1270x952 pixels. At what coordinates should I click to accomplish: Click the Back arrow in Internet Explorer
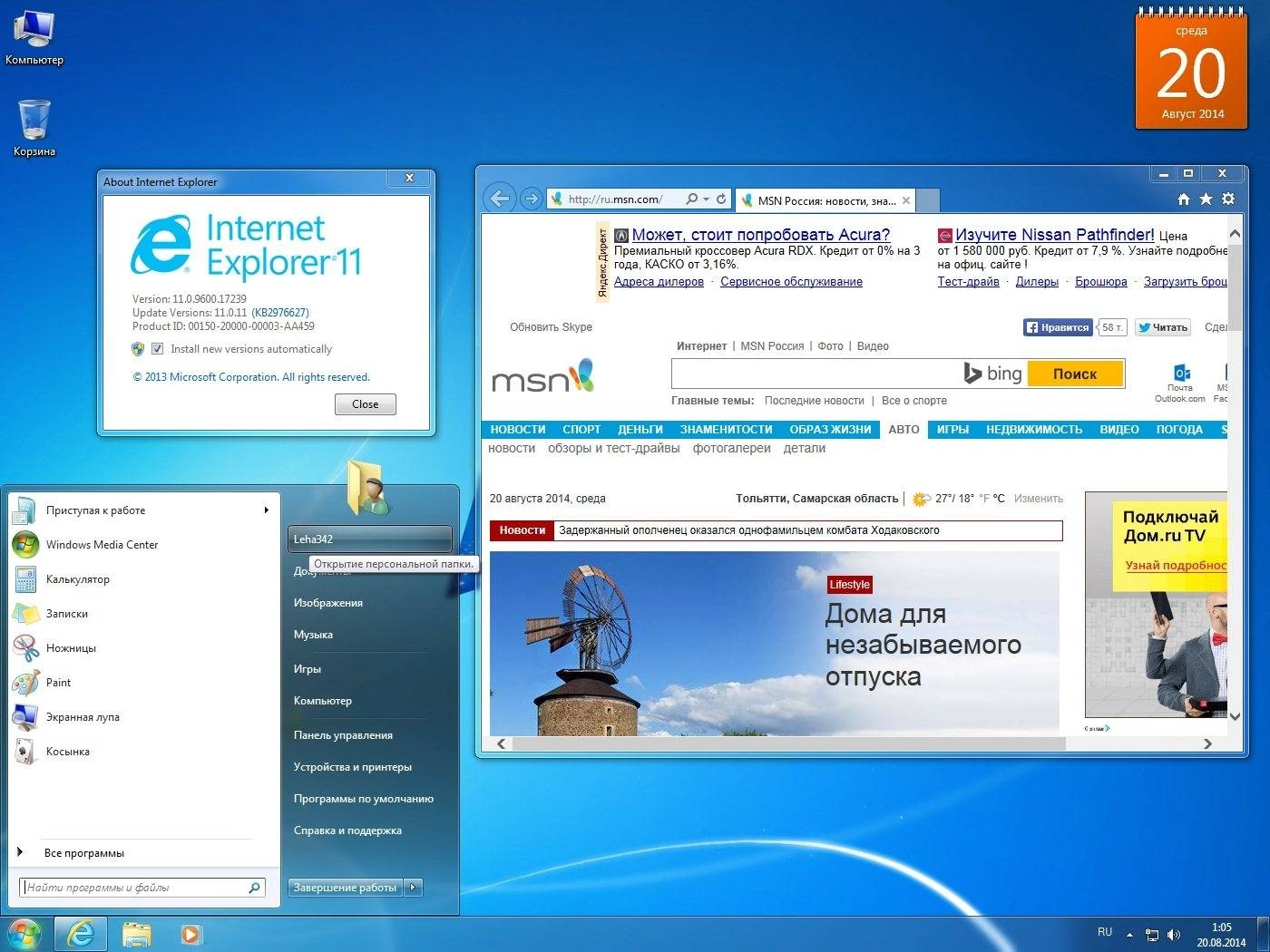coord(499,198)
